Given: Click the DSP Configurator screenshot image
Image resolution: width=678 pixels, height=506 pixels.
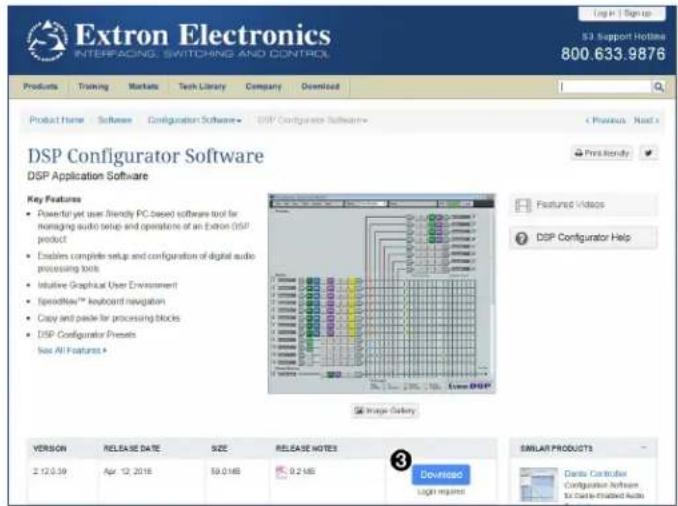Looking at the screenshot, I should [x=382, y=294].
